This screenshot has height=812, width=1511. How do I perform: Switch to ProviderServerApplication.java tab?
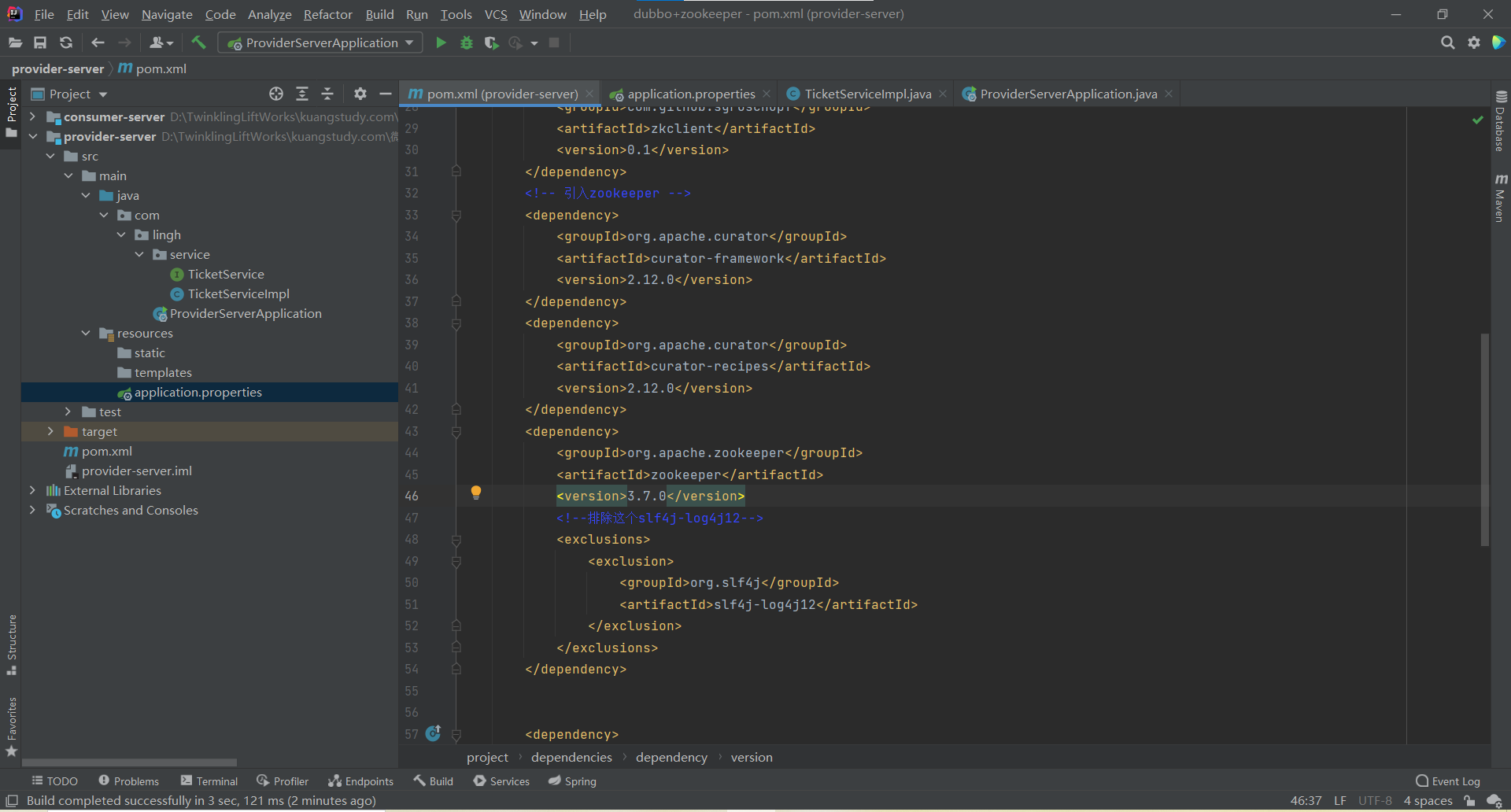pos(1069,94)
